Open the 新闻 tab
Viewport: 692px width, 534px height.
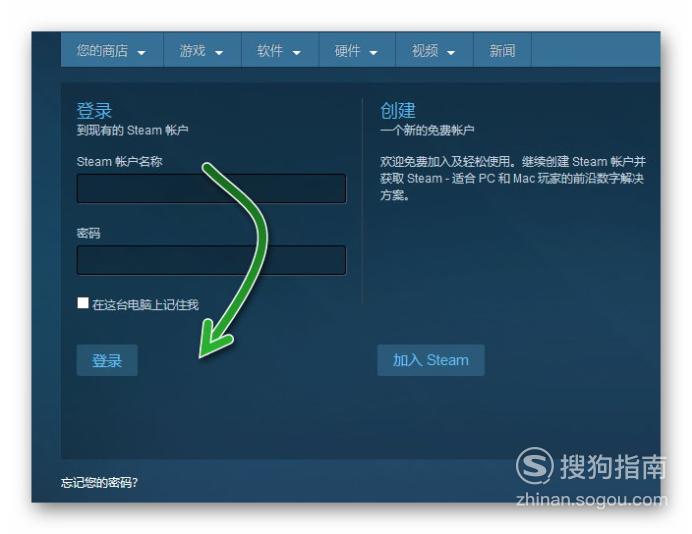(x=502, y=50)
